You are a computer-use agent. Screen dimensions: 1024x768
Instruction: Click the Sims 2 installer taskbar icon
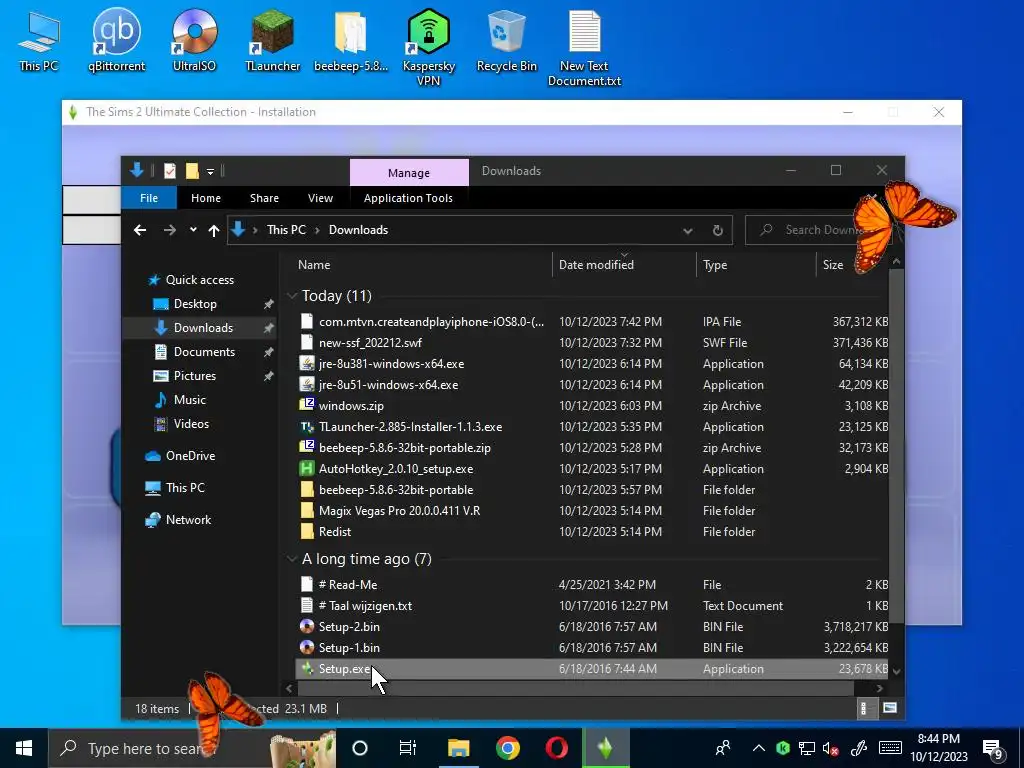pyautogui.click(x=605, y=748)
